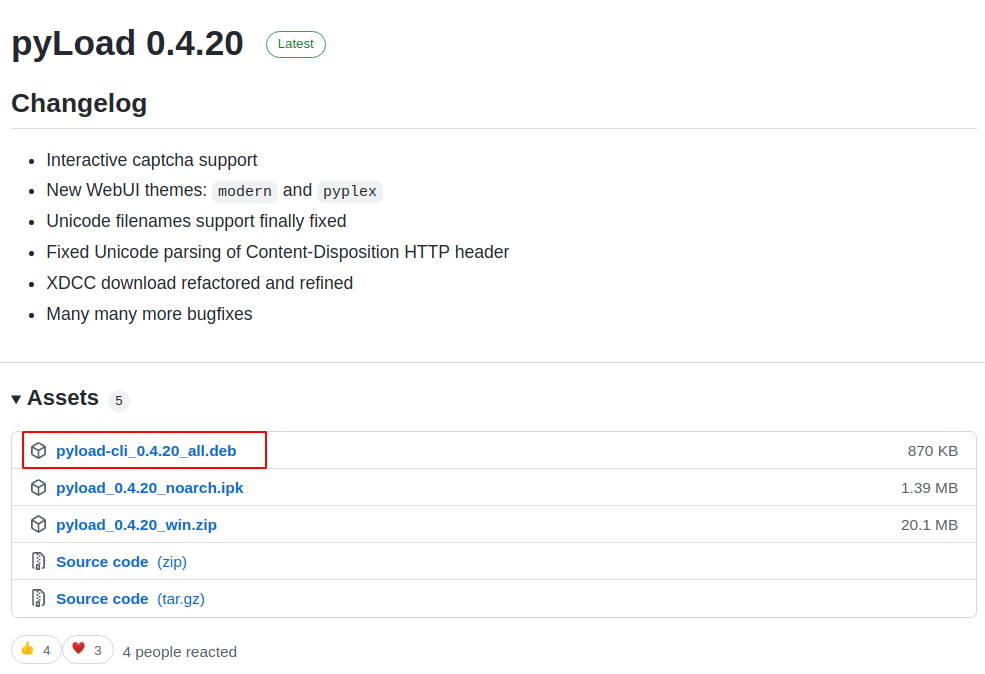The width and height of the screenshot is (985, 674).
Task: Click the package icon beside pyload_0.4.20_noarch.ipk
Action: click(x=38, y=487)
